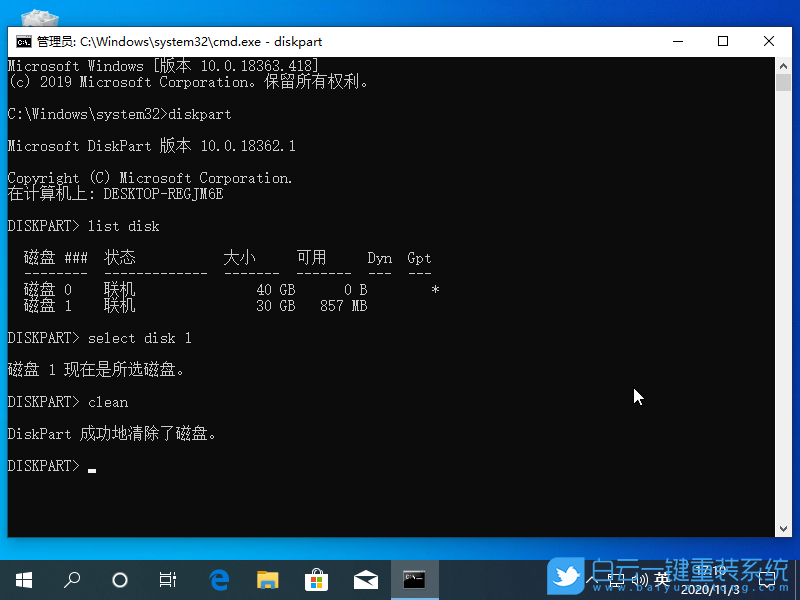This screenshot has width=800, height=600.
Task: Open the Command Prompt taskbar icon
Action: (x=415, y=579)
